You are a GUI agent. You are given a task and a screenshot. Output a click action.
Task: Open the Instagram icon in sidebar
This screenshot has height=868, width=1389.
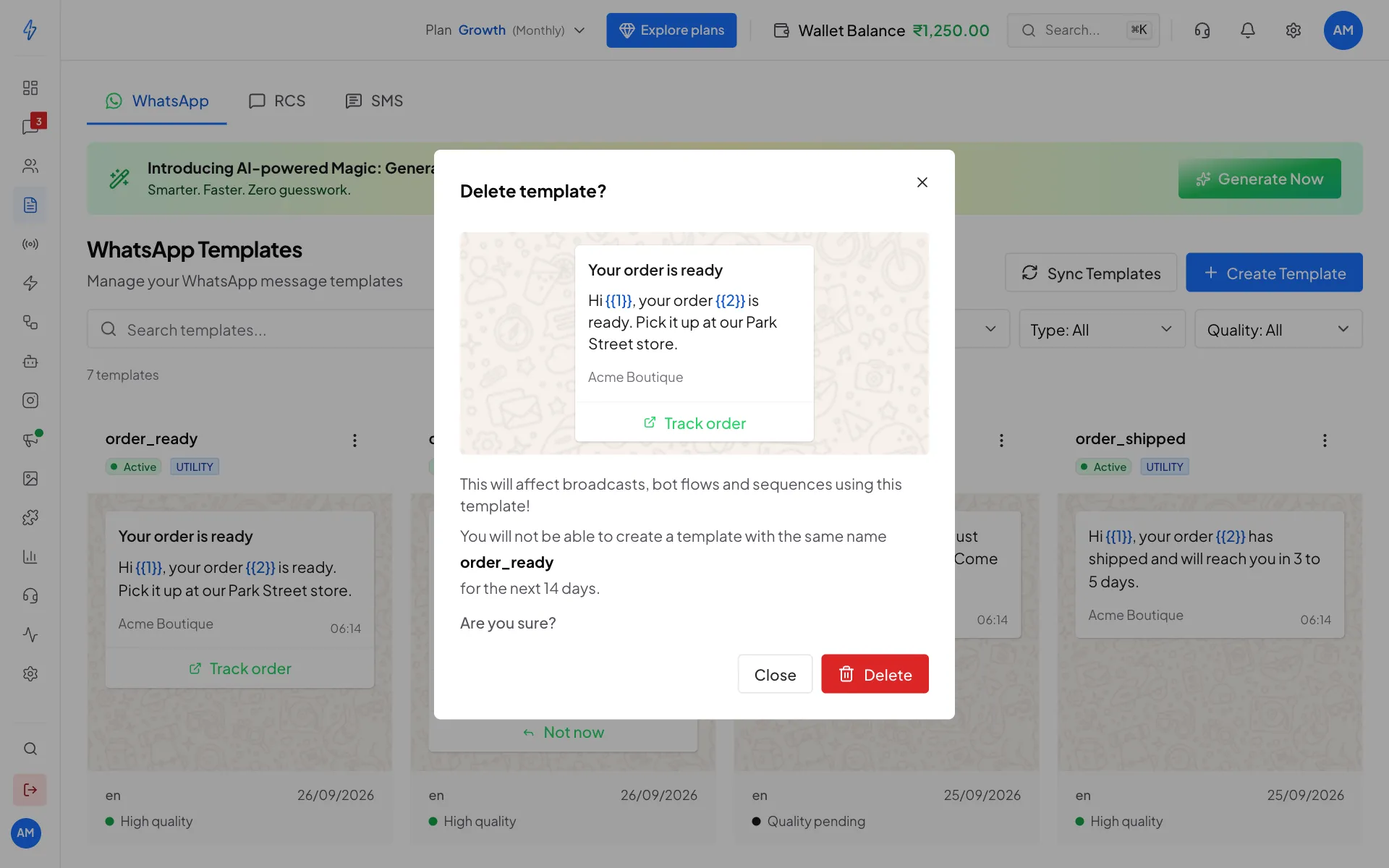click(x=30, y=400)
